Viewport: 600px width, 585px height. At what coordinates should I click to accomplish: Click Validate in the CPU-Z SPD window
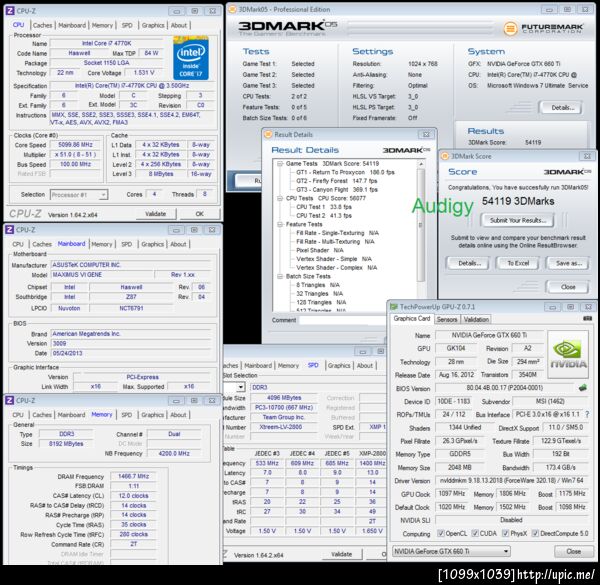tap(341, 554)
